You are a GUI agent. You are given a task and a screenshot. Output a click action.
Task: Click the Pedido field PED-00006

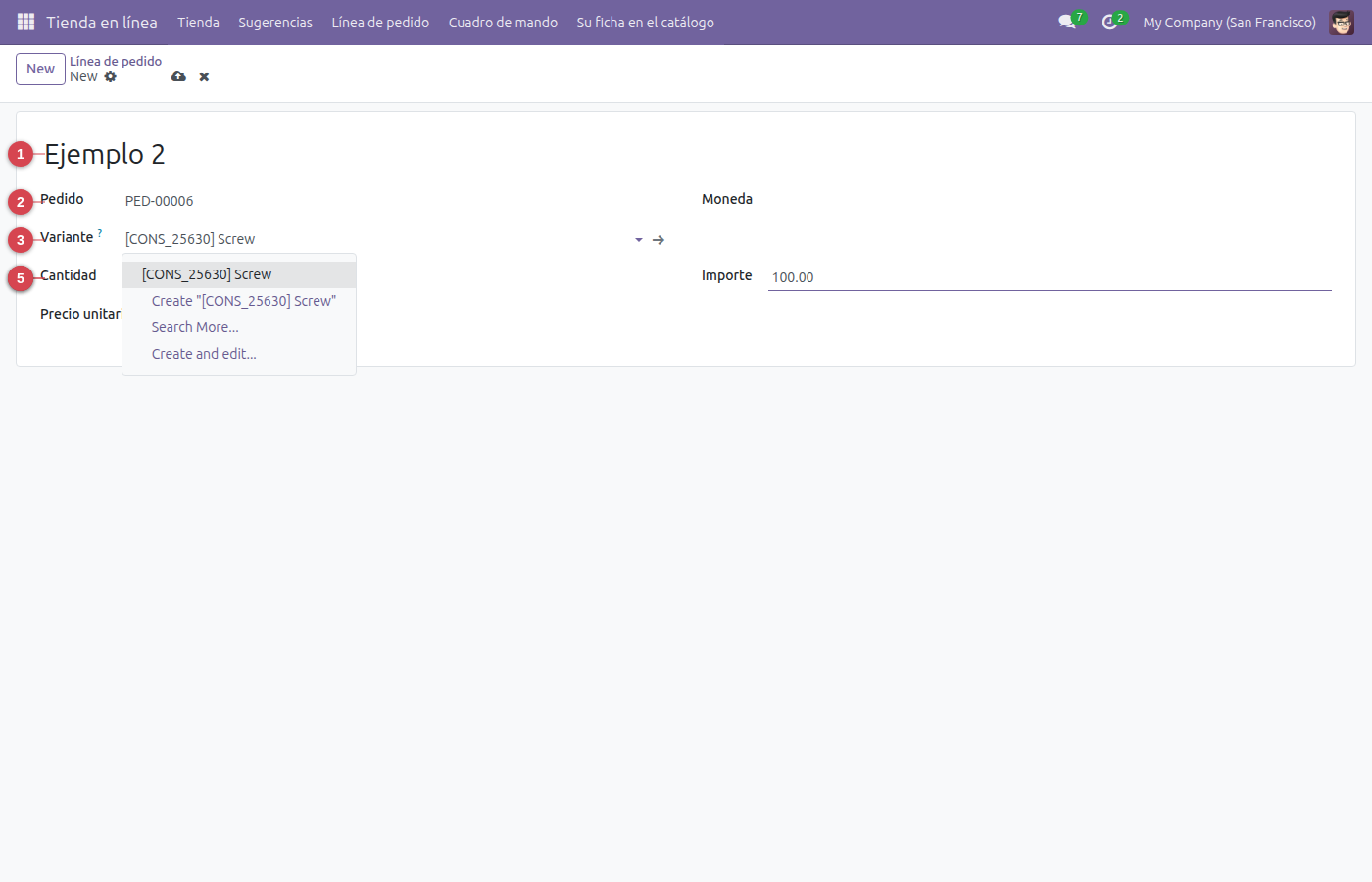[x=159, y=201]
